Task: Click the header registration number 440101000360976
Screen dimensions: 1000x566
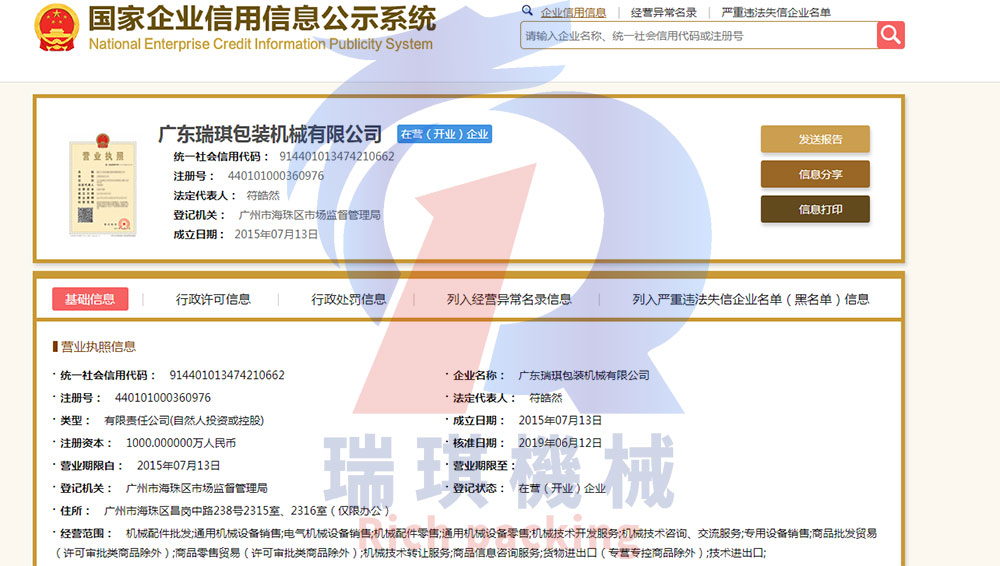Action: click(276, 175)
